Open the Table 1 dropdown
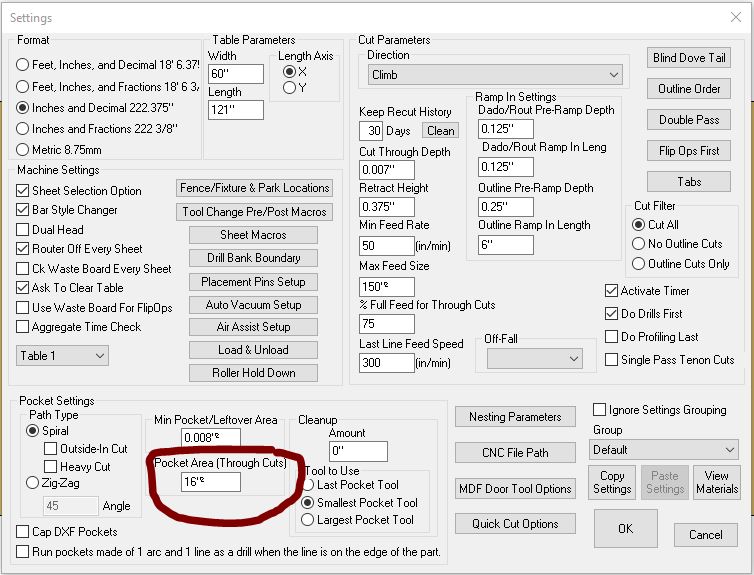 (x=62, y=356)
